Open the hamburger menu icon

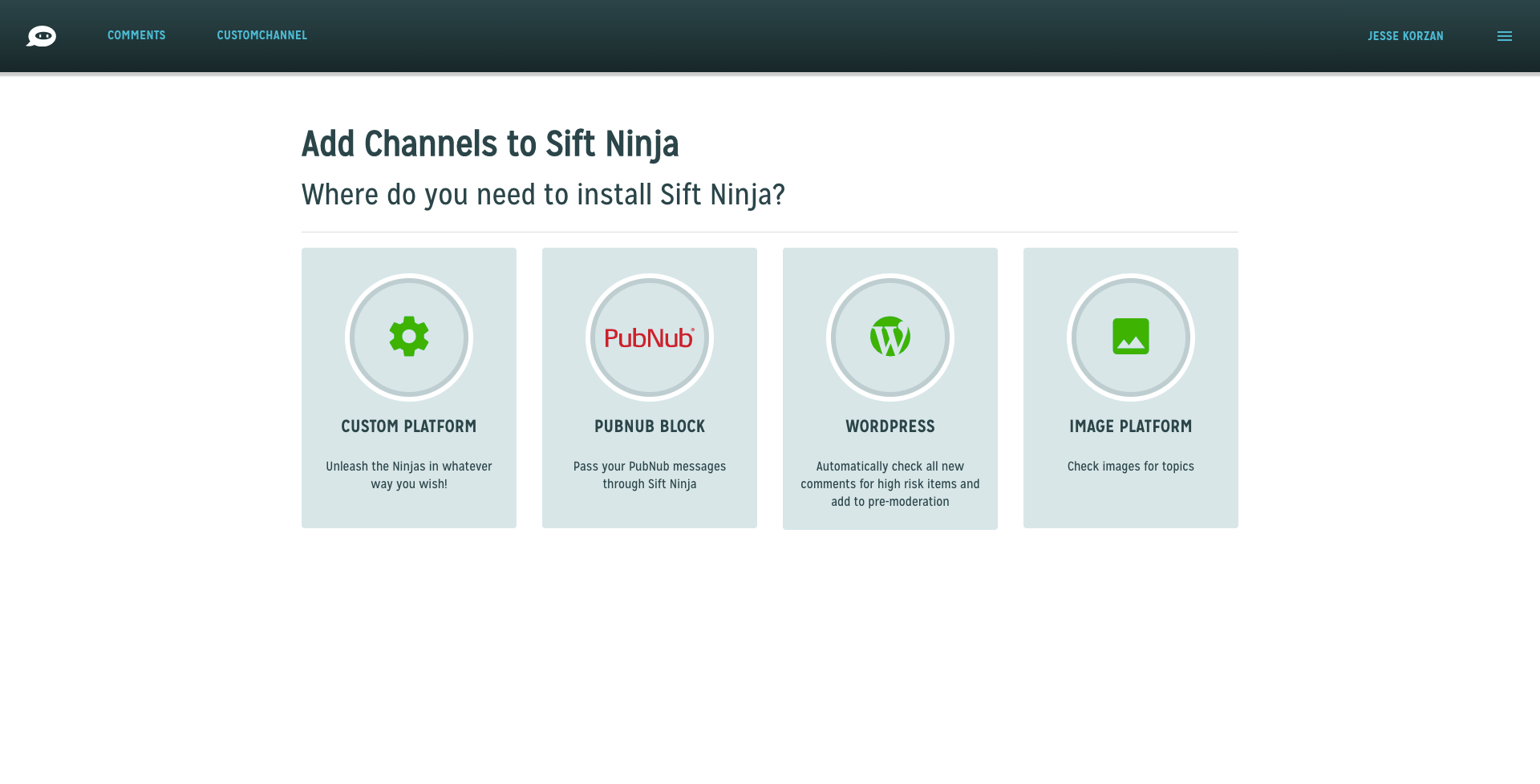pos(1505,36)
